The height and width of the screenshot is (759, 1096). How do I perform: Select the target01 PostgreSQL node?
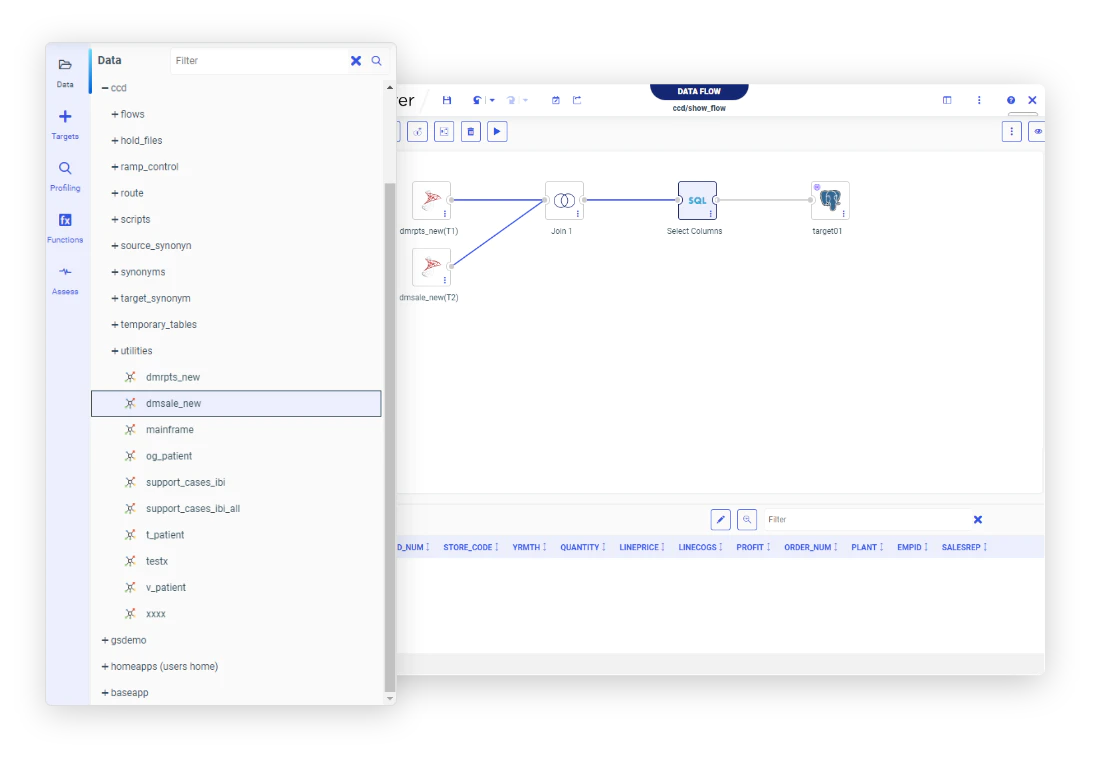(830, 201)
